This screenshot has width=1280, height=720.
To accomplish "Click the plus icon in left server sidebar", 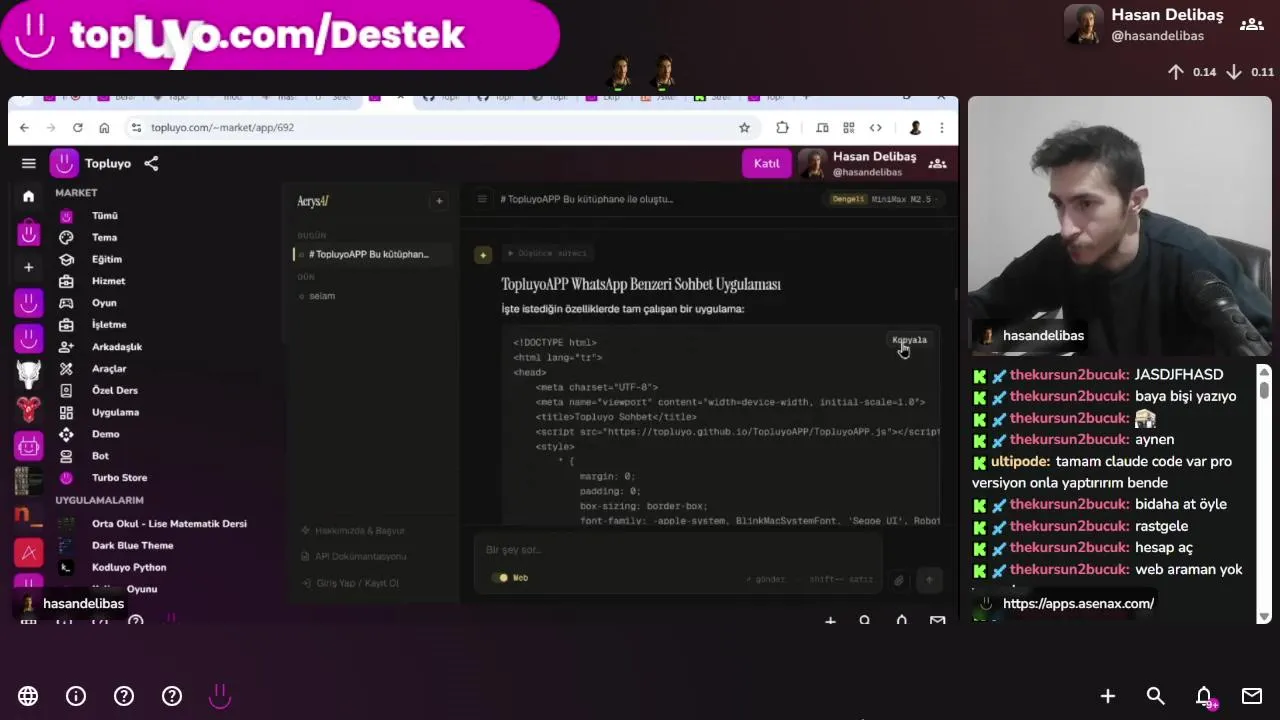I will (28, 267).
